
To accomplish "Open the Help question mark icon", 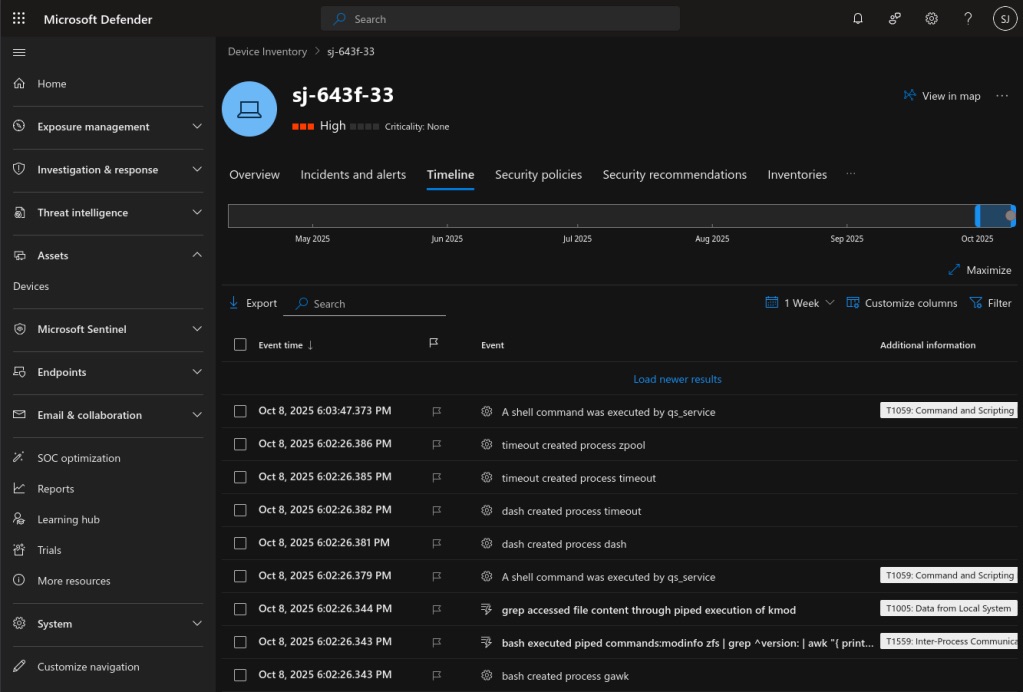I will [x=967, y=18].
